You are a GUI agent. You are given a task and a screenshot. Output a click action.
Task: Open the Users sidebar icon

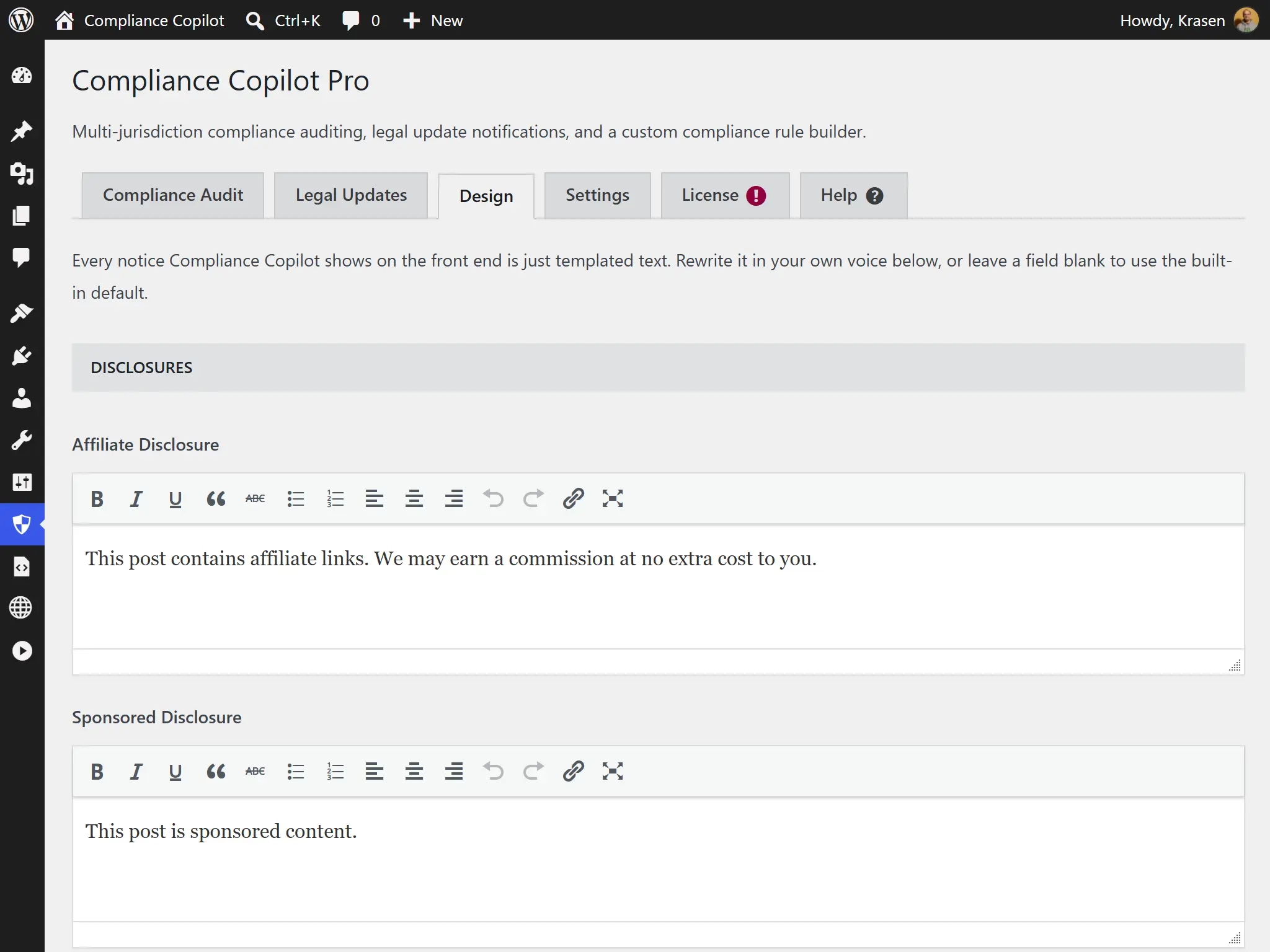22,398
